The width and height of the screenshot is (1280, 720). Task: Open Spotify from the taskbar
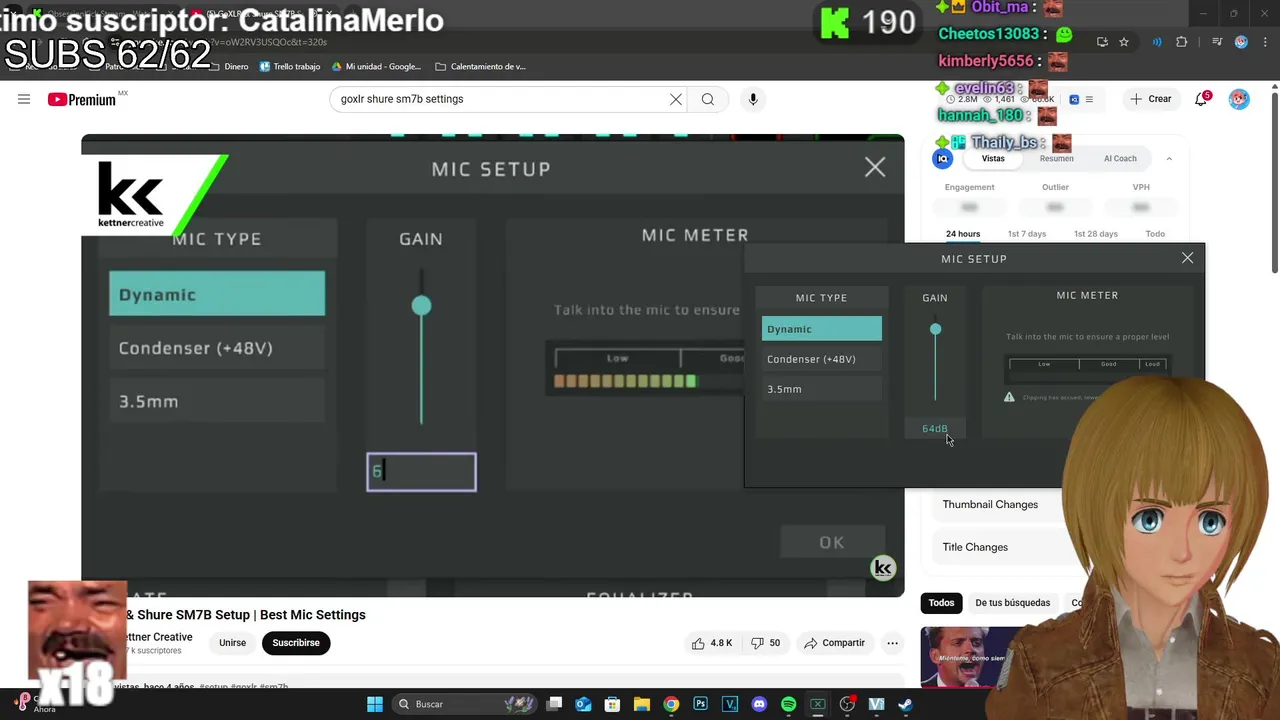788,704
